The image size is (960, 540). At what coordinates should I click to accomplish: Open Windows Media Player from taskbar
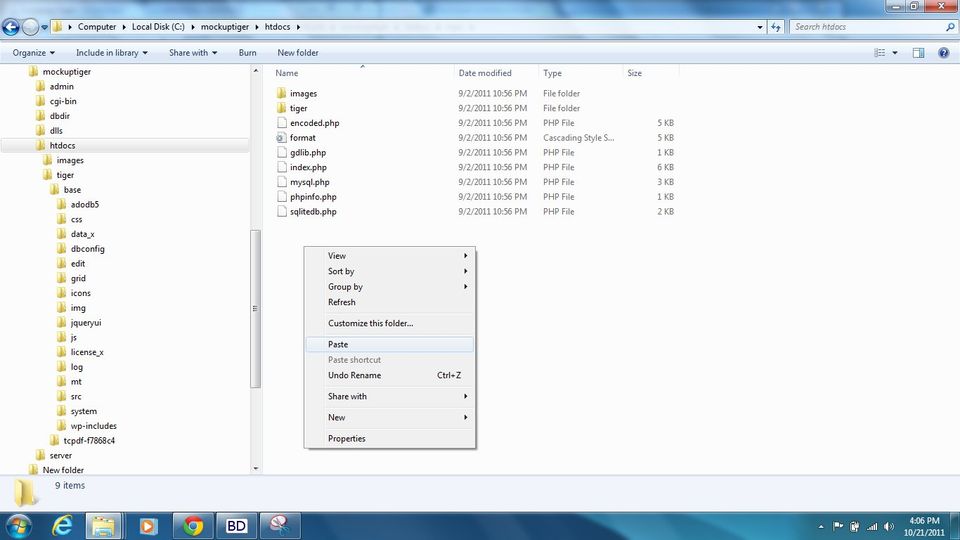148,525
